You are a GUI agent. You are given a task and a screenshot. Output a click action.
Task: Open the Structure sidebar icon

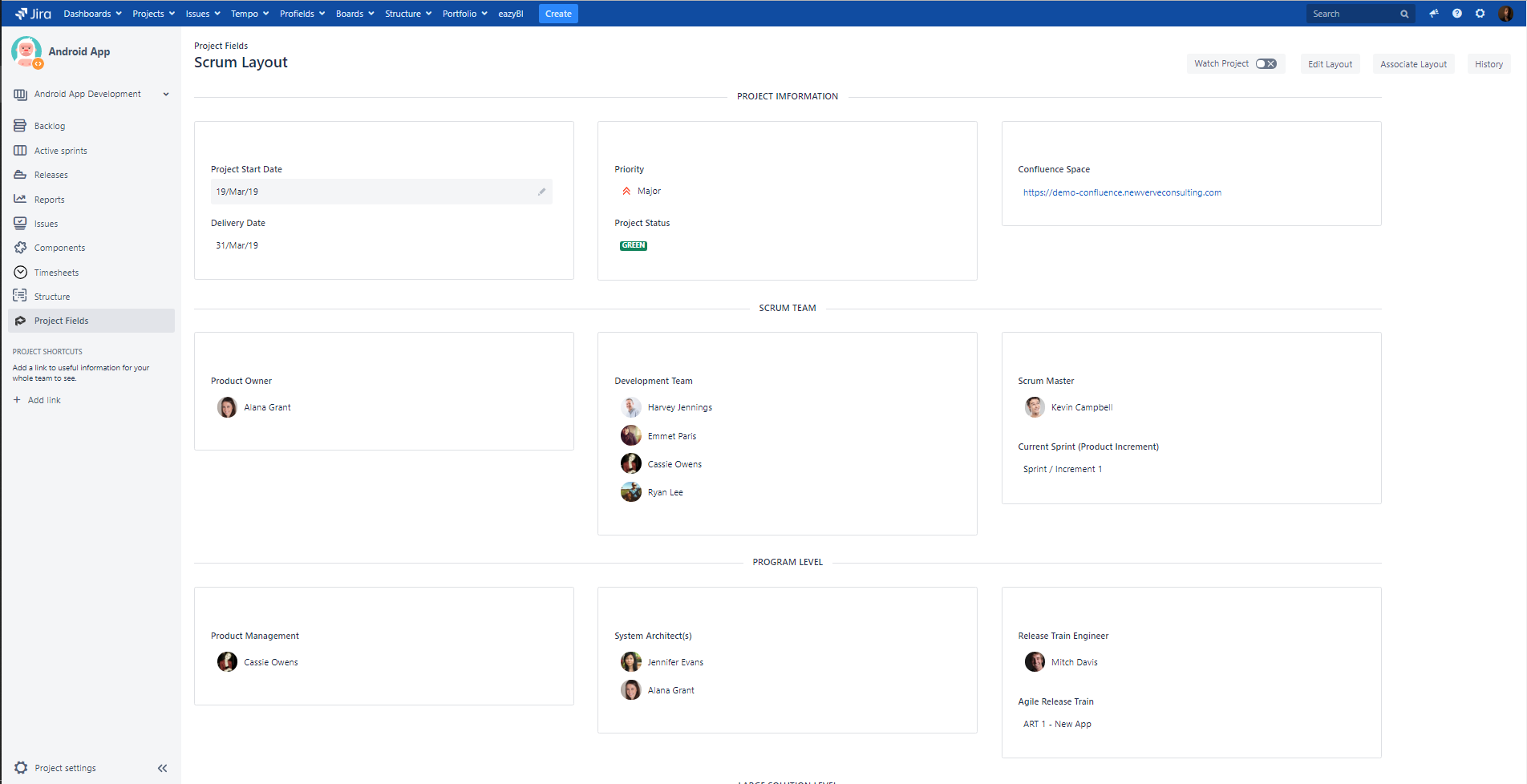19,295
